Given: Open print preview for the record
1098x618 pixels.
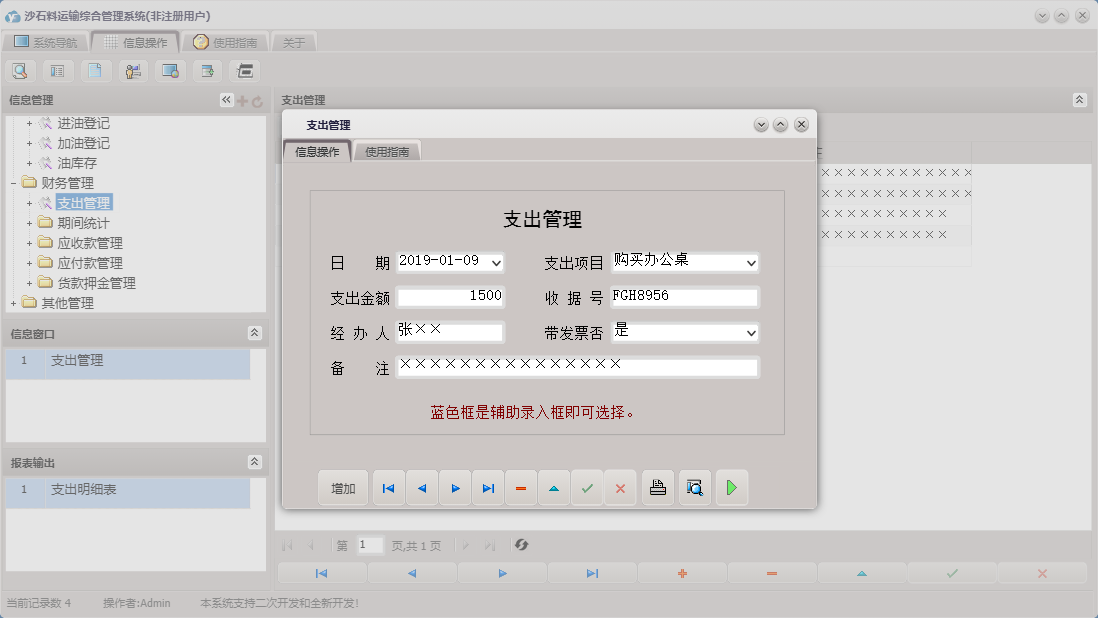Looking at the screenshot, I should (x=694, y=487).
